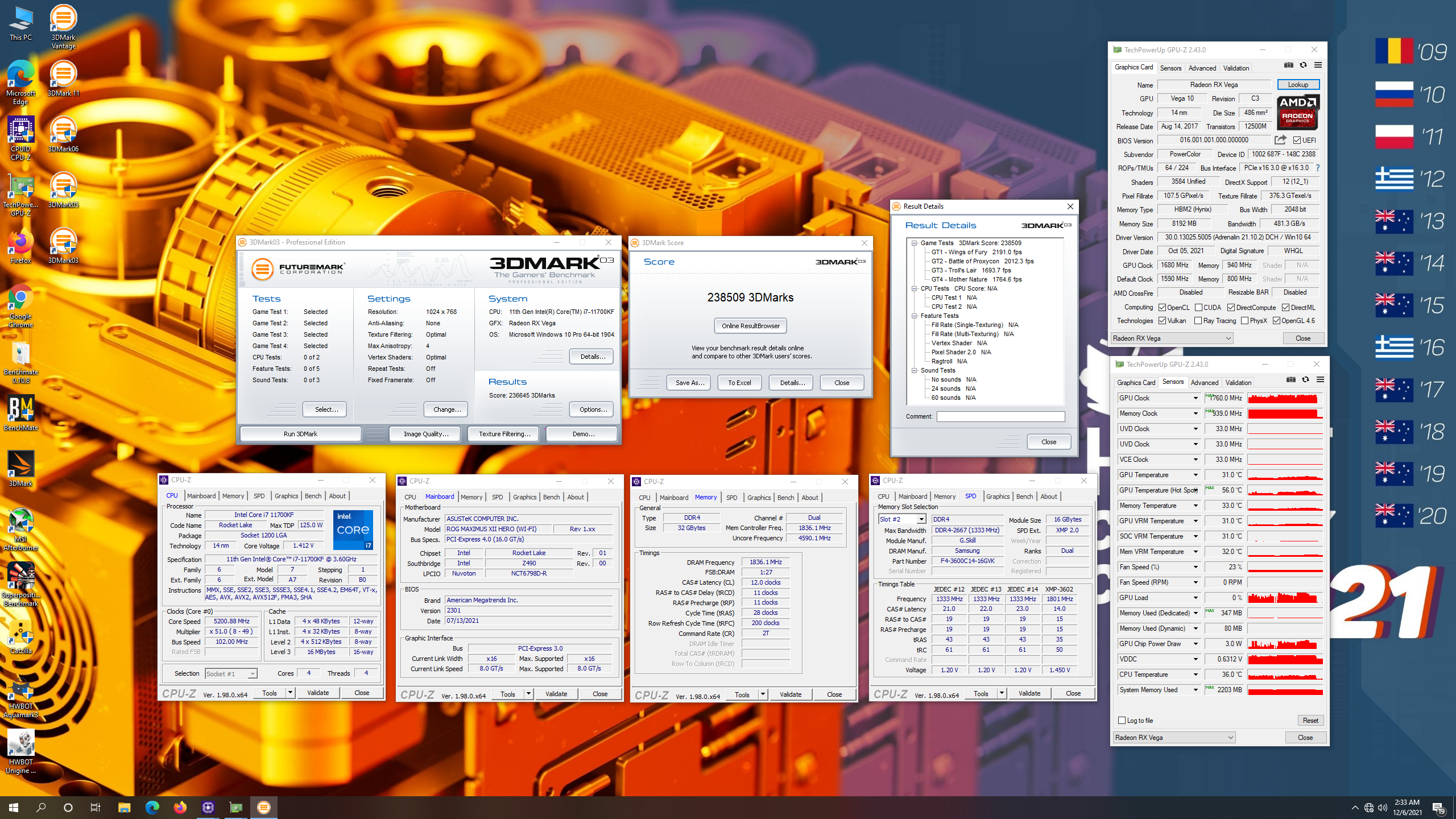Screen dimensions: 1456x819
Task: Collapse the Game Tests tree node
Action: [x=915, y=243]
